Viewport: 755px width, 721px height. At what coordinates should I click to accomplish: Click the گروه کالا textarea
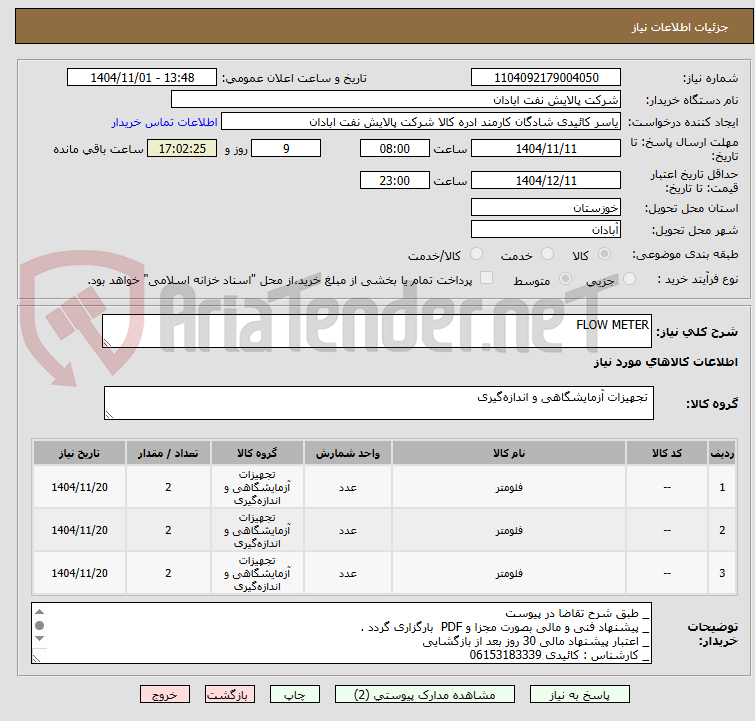tap(378, 403)
